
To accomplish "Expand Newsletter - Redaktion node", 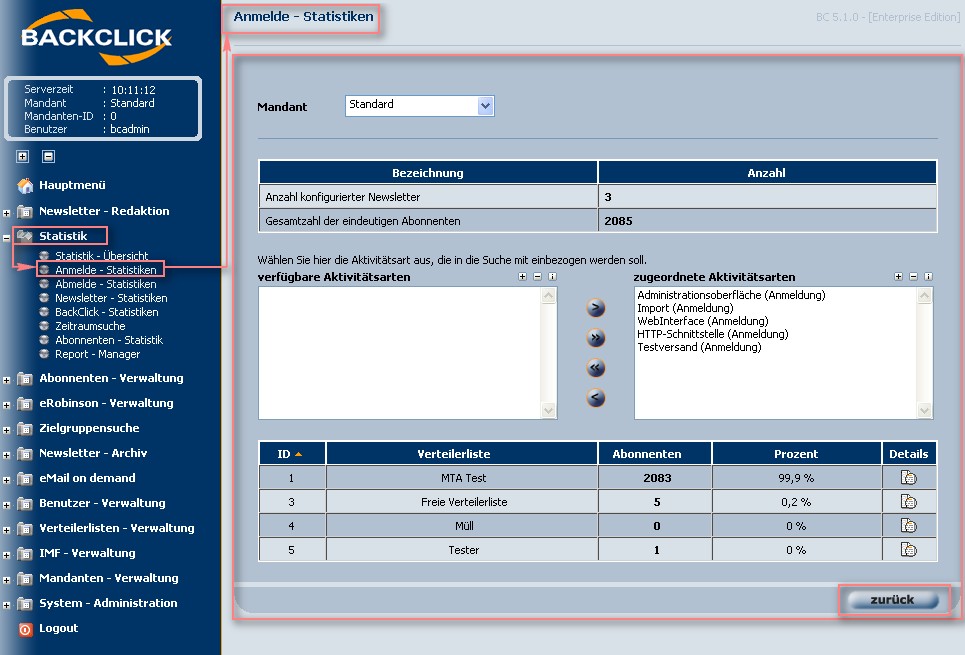I will coord(6,213).
